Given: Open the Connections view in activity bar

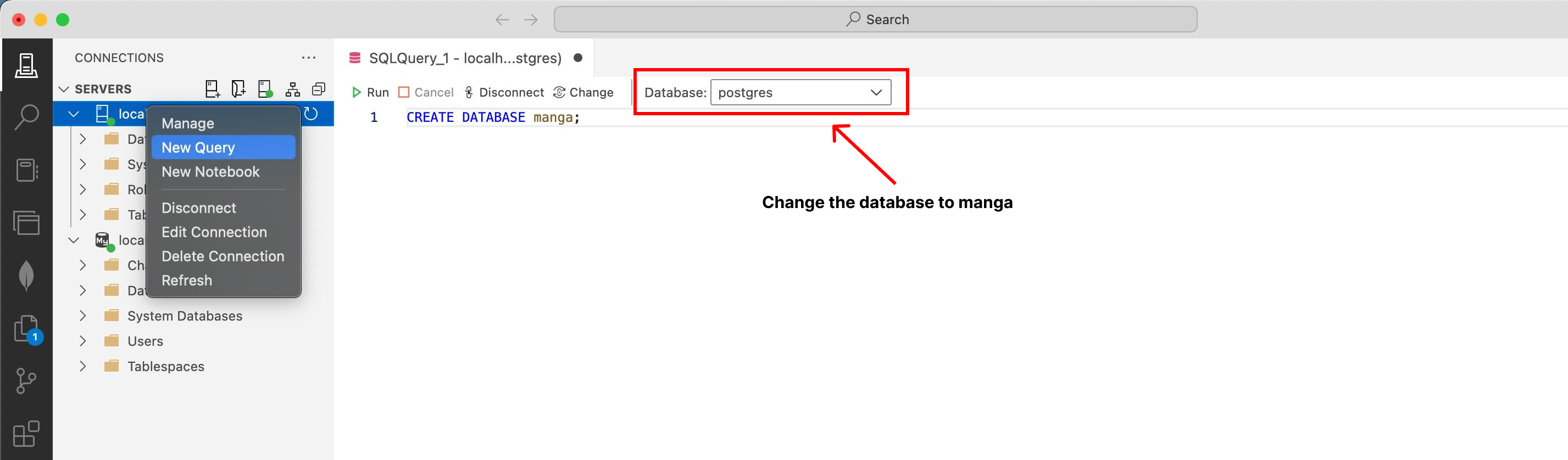Looking at the screenshot, I should coord(26,65).
